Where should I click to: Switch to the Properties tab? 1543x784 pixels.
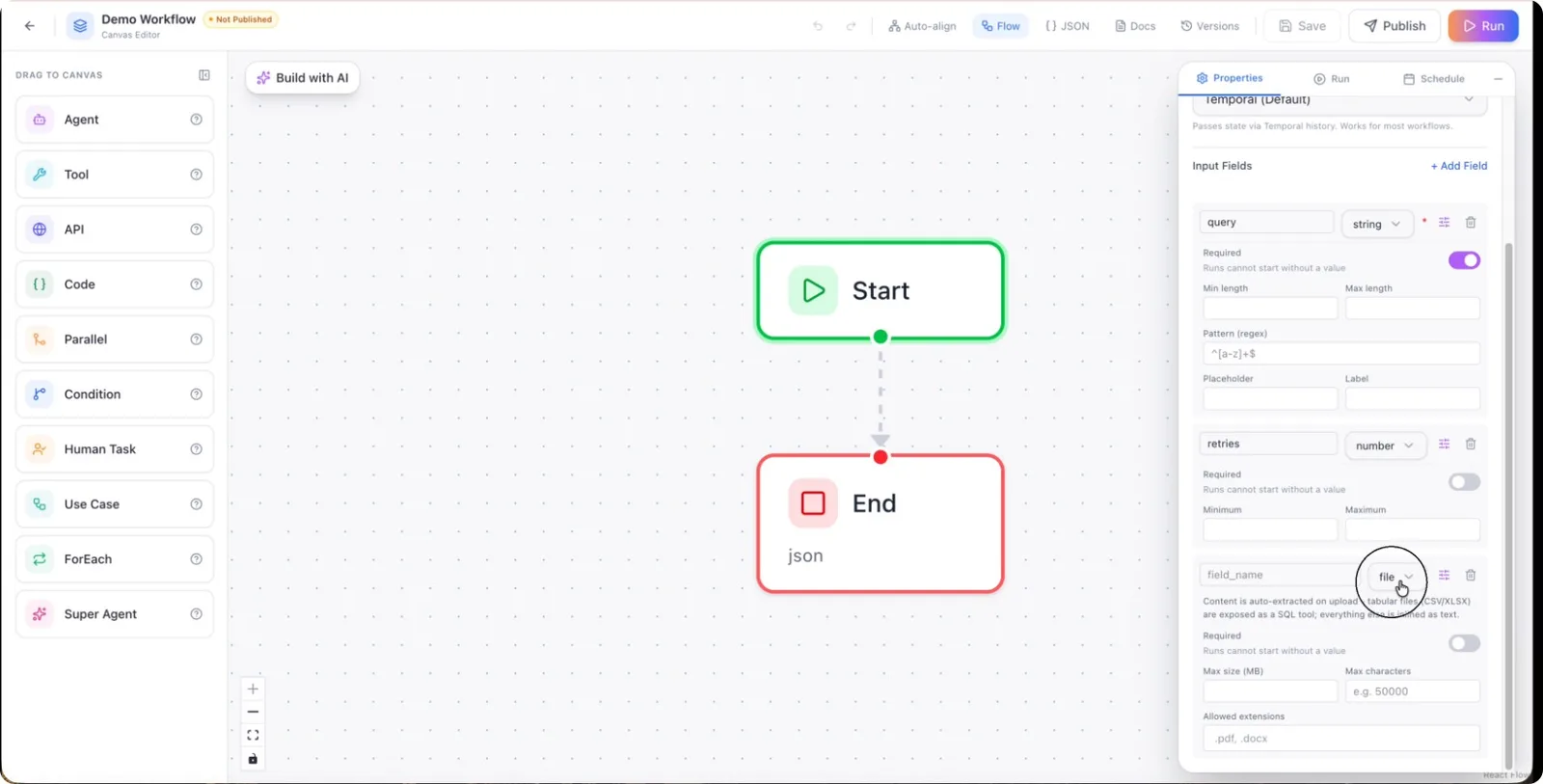1230,78
